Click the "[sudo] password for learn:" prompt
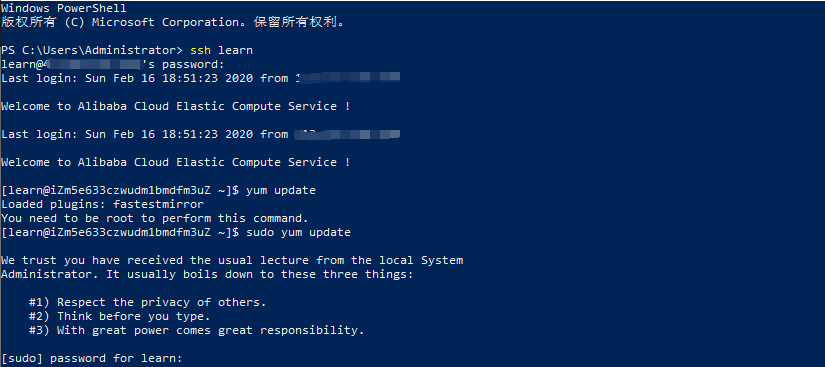This screenshot has width=825, height=367. click(92, 359)
